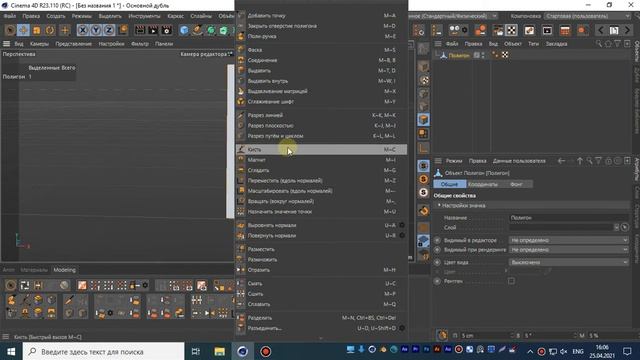Image resolution: width=640 pixels, height=360 pixels.
Task: Click the recent tools plus icon
Action: pyautogui.click(x=64, y=30)
